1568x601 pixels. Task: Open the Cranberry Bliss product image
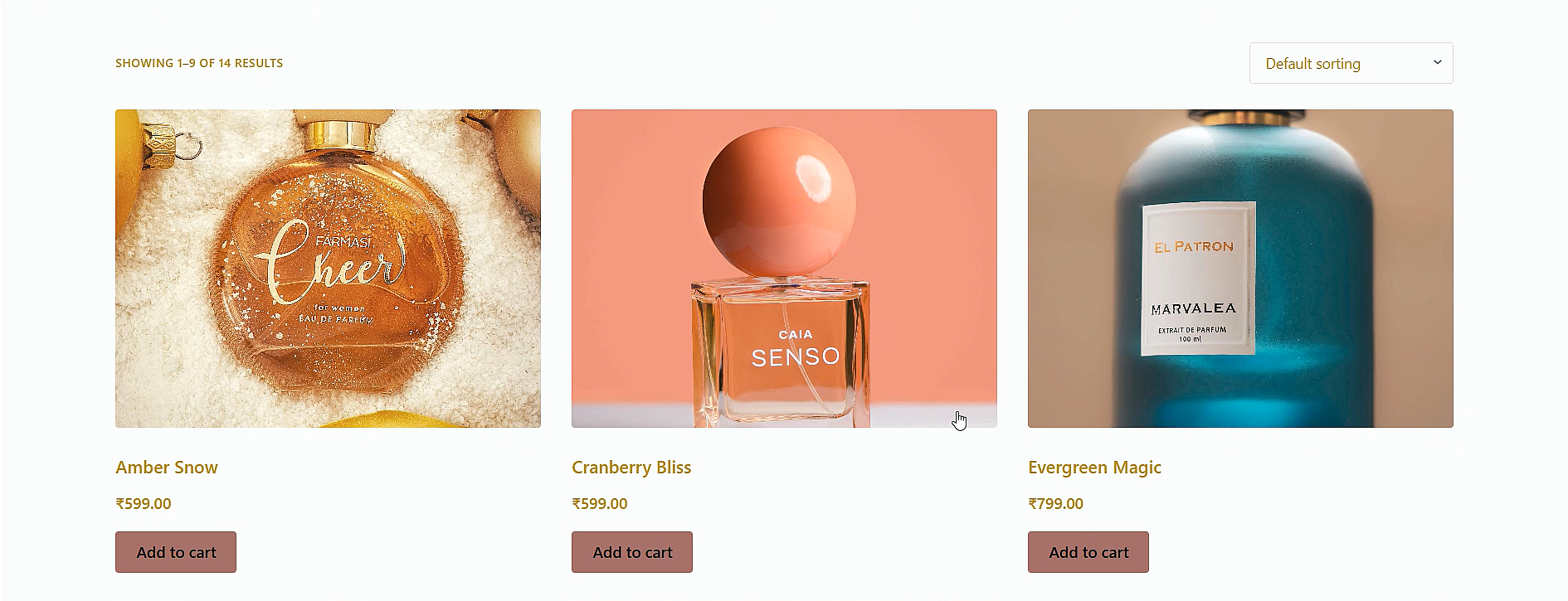point(784,269)
